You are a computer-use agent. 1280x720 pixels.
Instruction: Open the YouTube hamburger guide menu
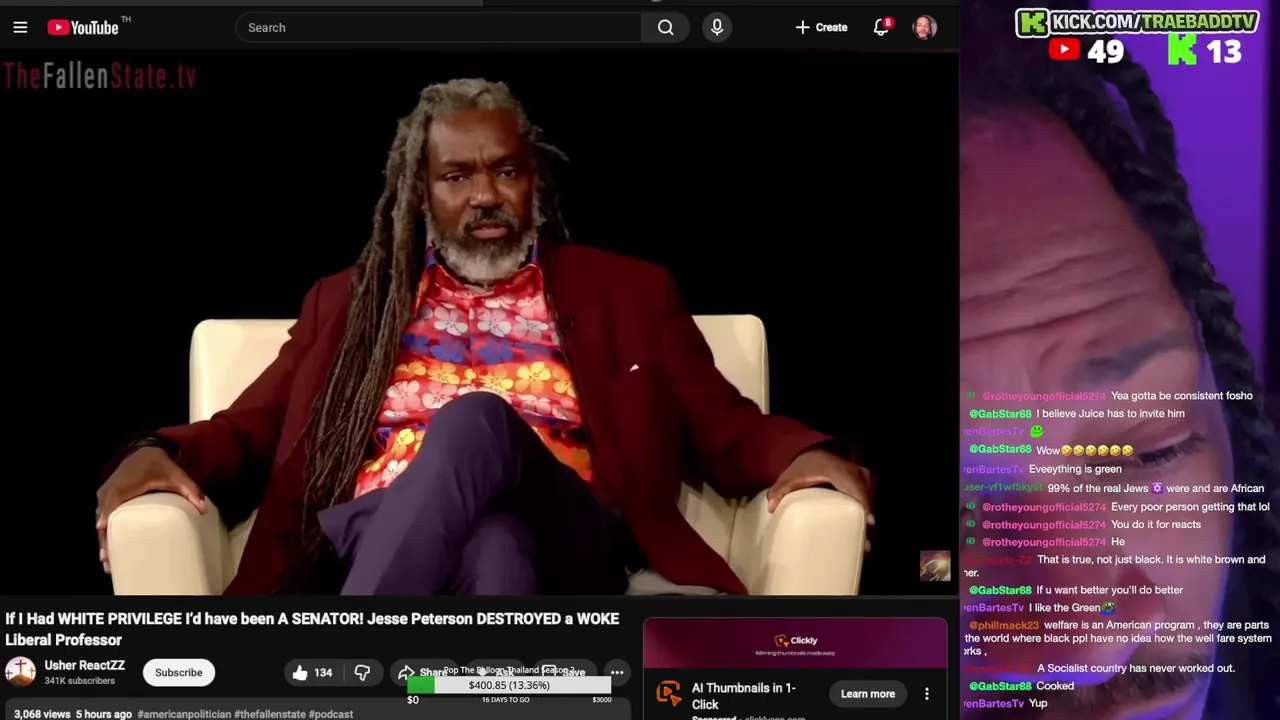pyautogui.click(x=20, y=28)
